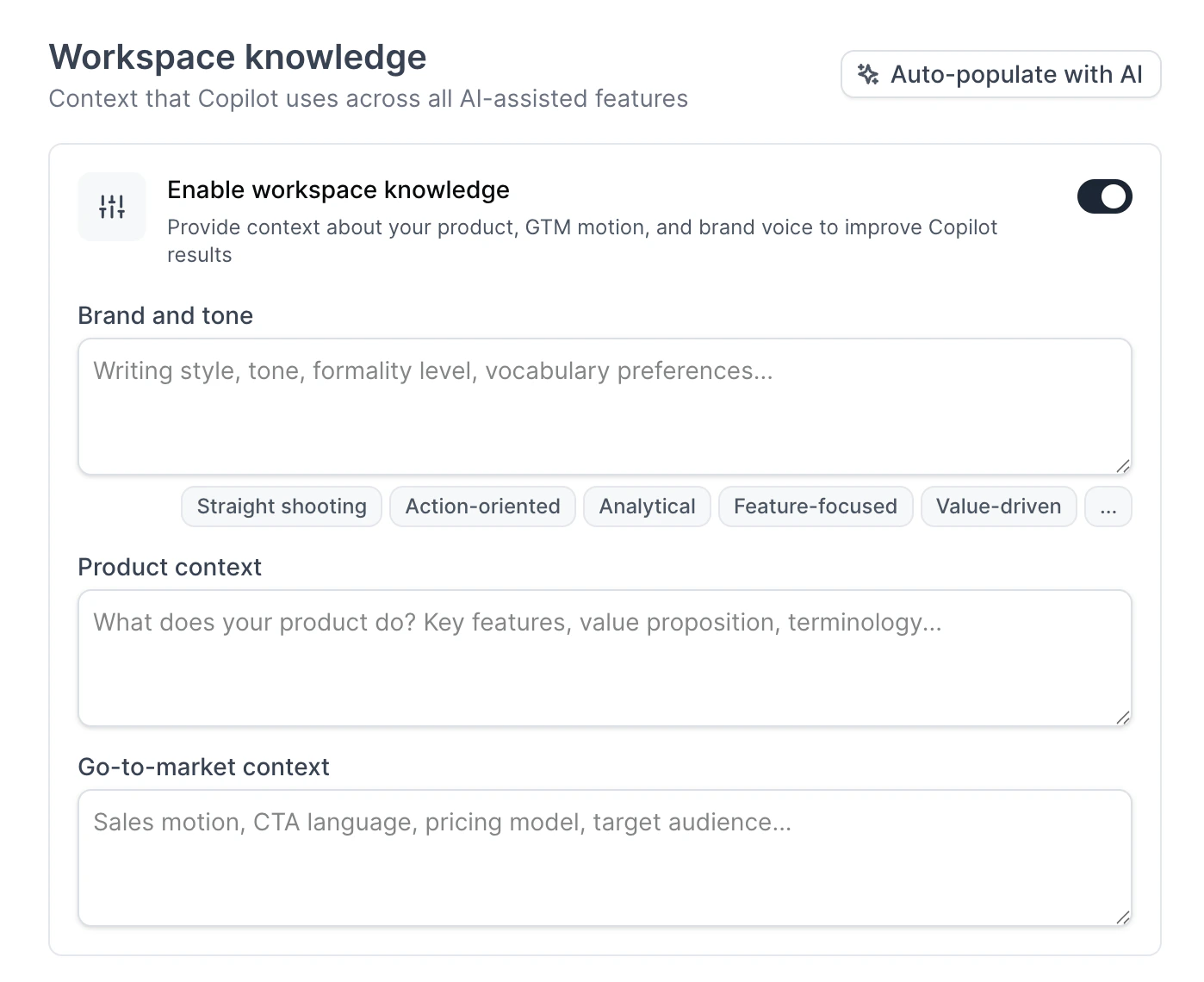Expand more tone suggestions with the ellipsis chip
Image resolution: width=1204 pixels, height=982 pixels.
pos(1108,507)
